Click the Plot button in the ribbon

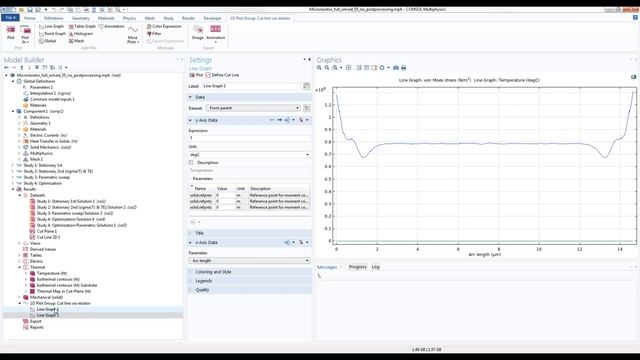pyautogui.click(x=11, y=32)
